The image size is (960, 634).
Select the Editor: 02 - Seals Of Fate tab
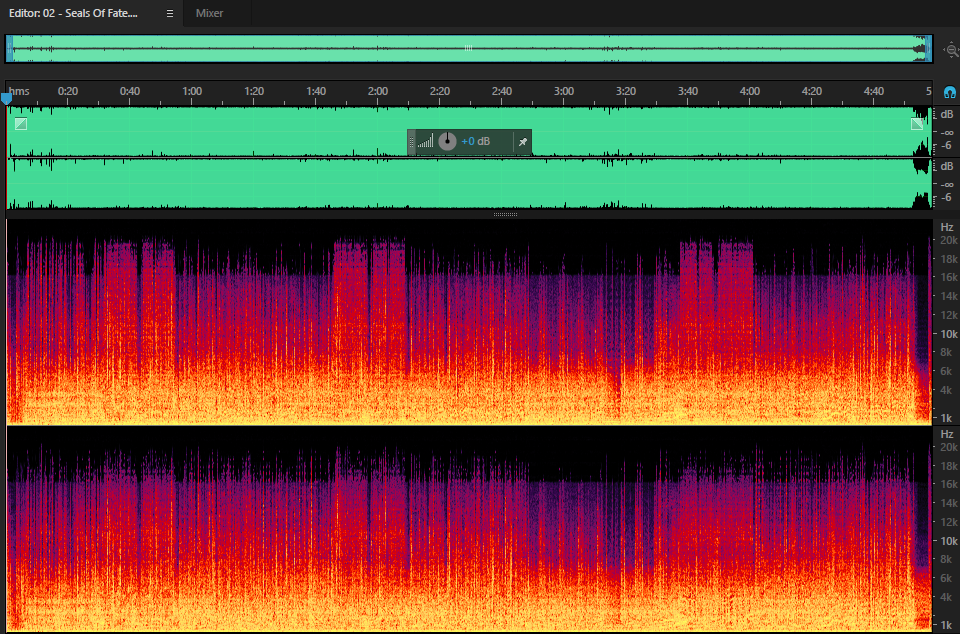[73, 13]
